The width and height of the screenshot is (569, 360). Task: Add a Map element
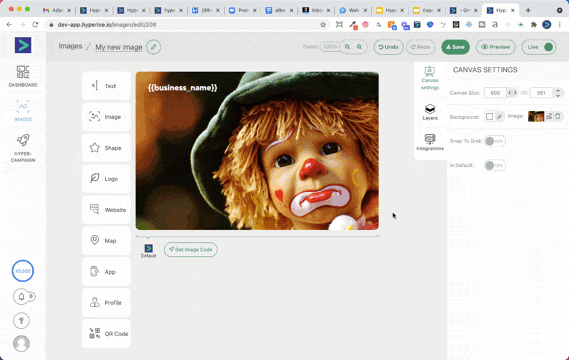click(106, 241)
